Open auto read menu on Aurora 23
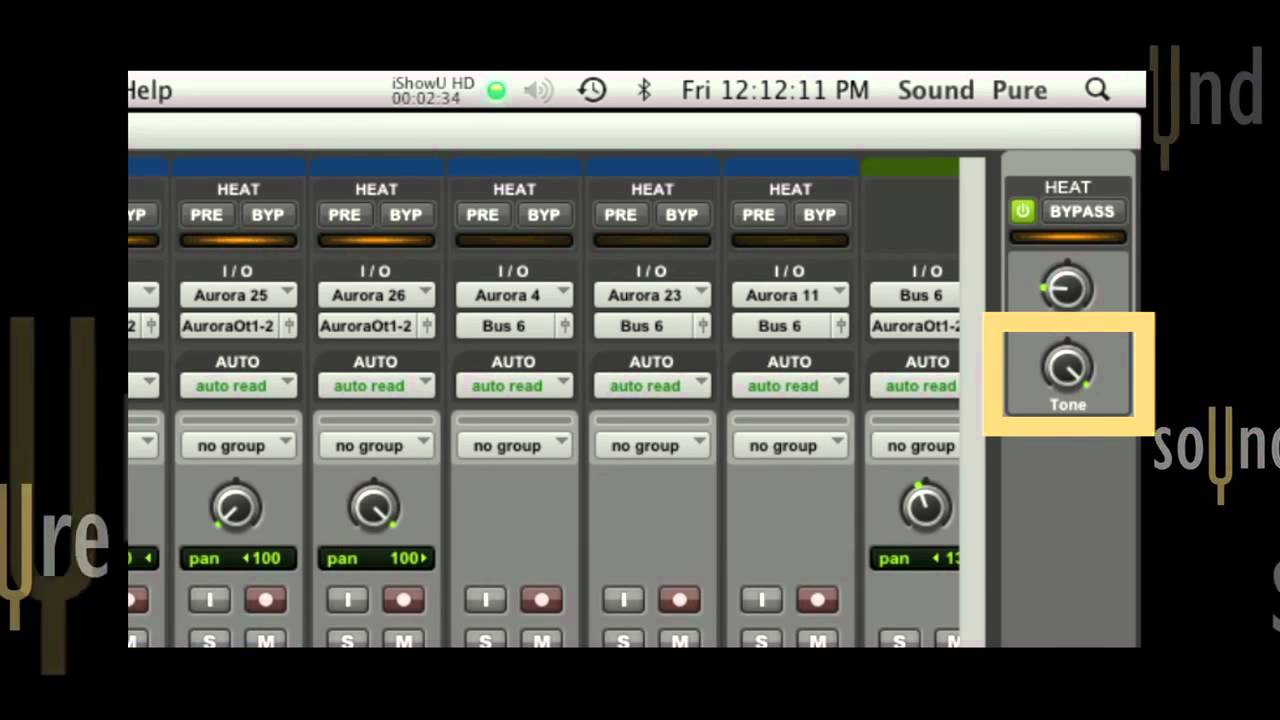The image size is (1280, 720). 652,385
